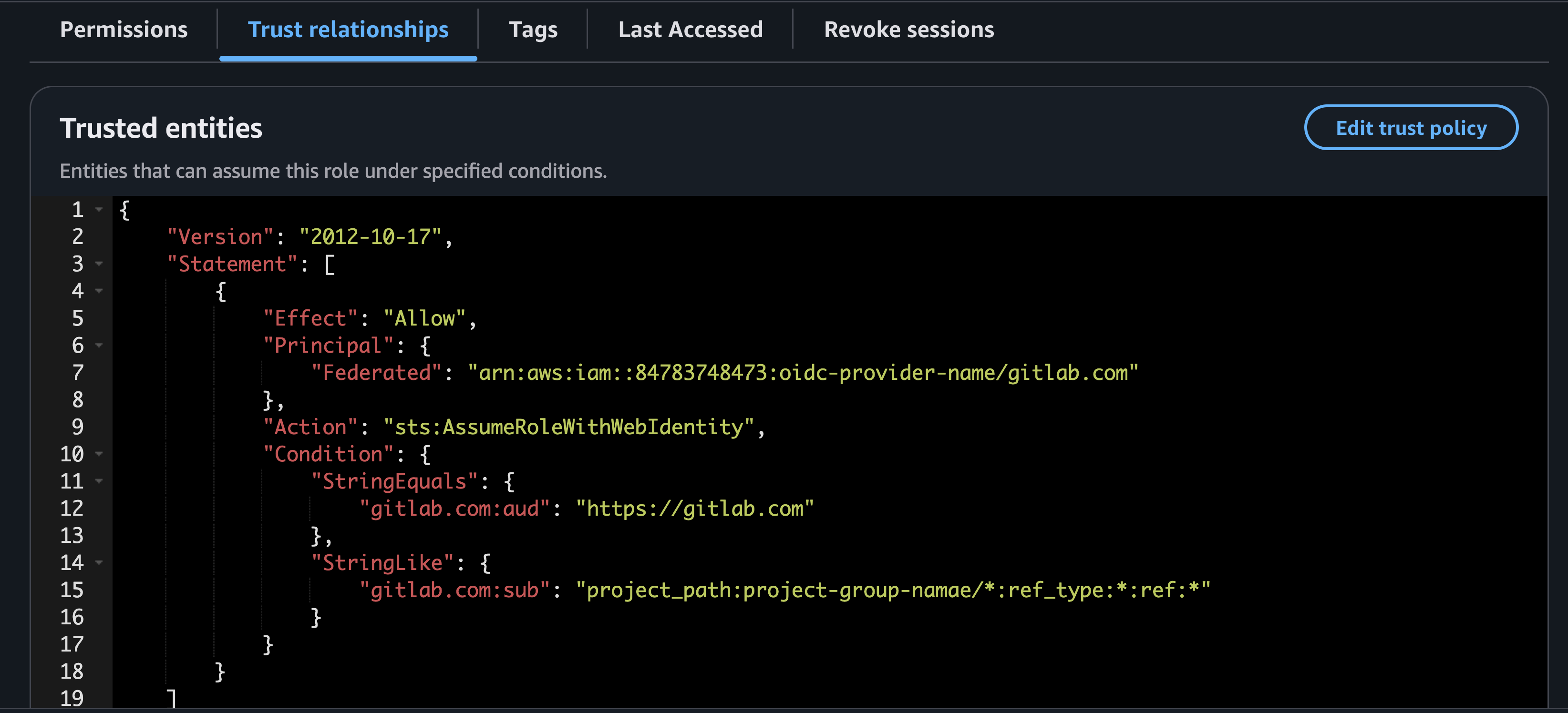Click the Edit trust policy button
Viewport: 1568px width, 713px height.
click(x=1411, y=128)
